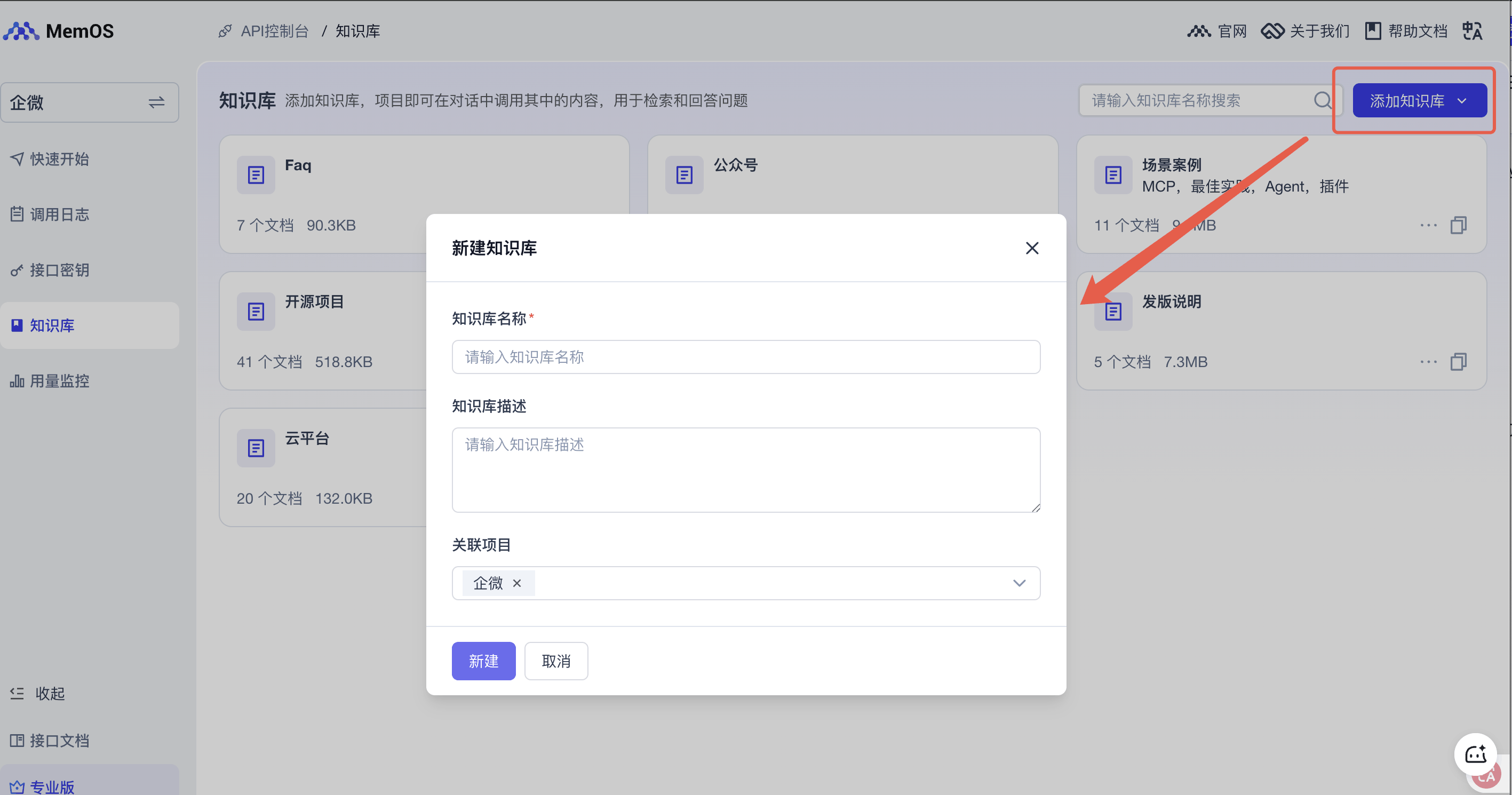This screenshot has height=795, width=1512.
Task: Open more options on 发版说明 card
Action: click(1428, 362)
